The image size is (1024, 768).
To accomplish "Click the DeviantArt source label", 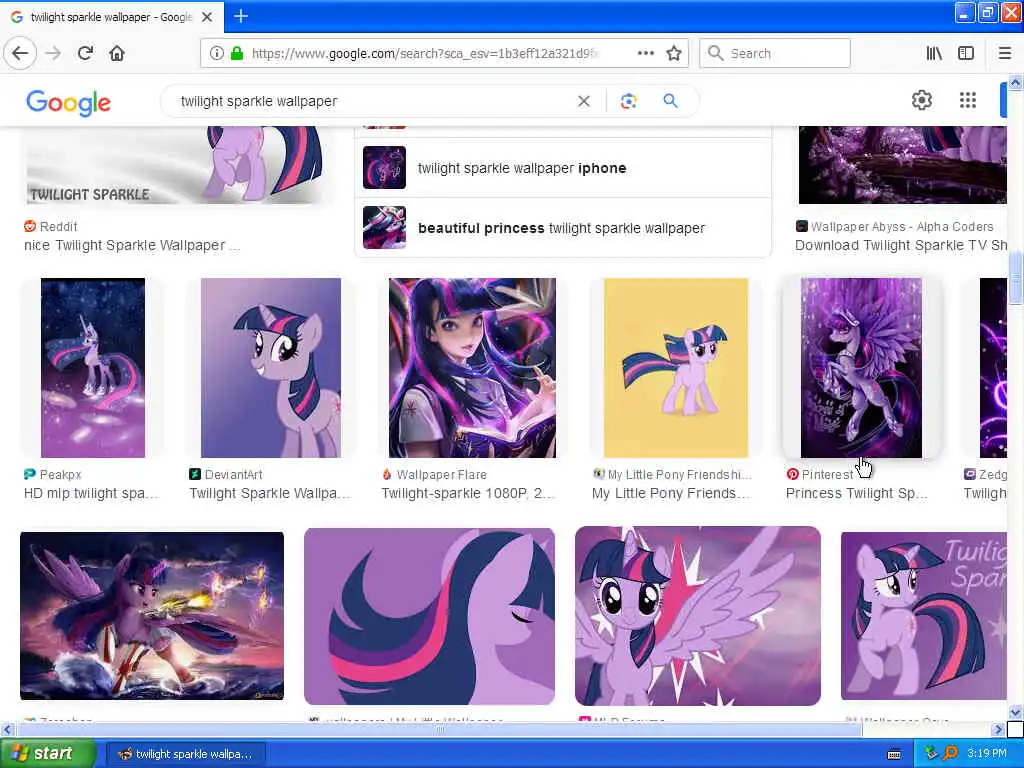I will coord(226,475).
